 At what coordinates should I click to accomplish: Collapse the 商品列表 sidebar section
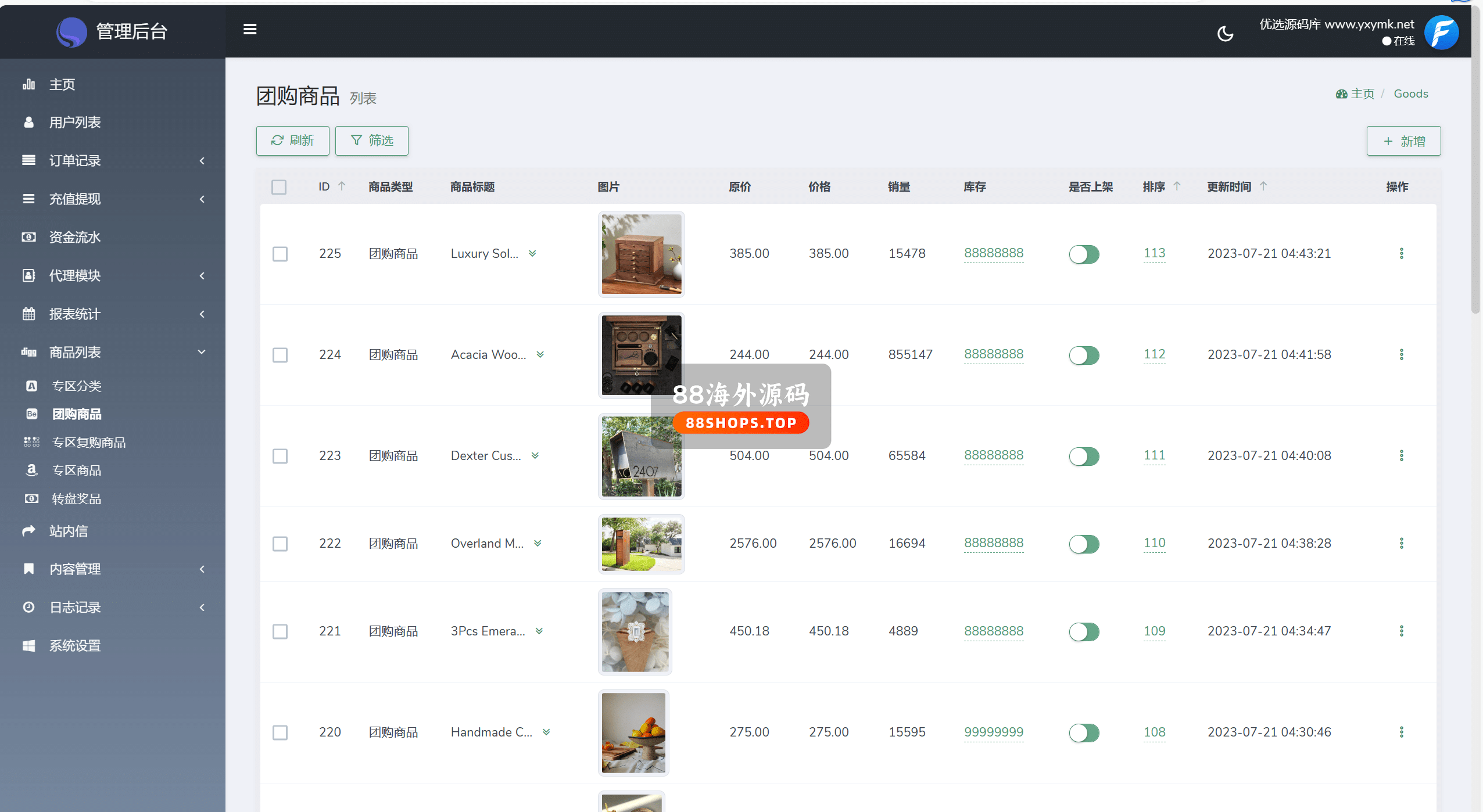click(75, 352)
